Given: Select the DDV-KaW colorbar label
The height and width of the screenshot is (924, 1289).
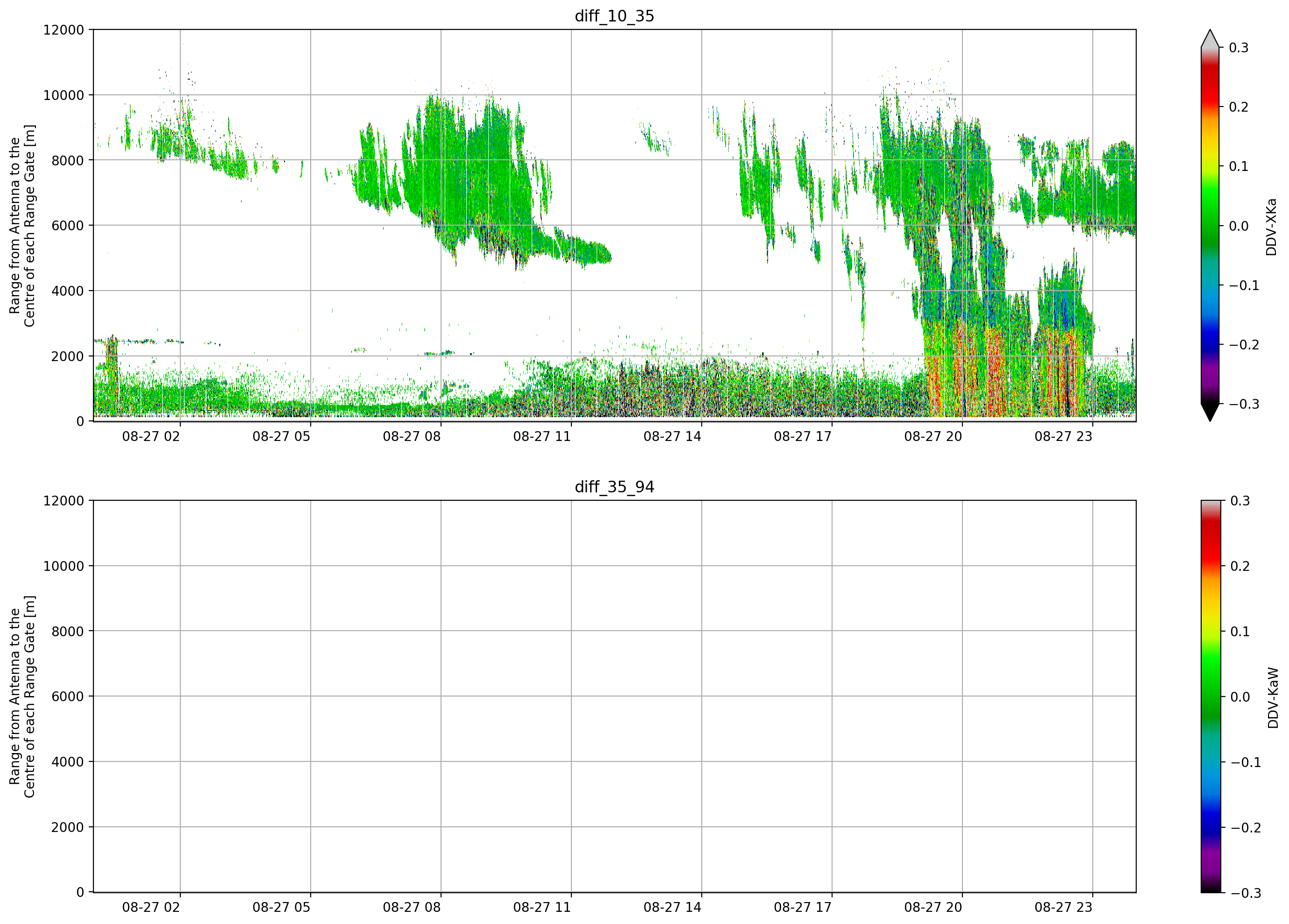Looking at the screenshot, I should 1273,698.
